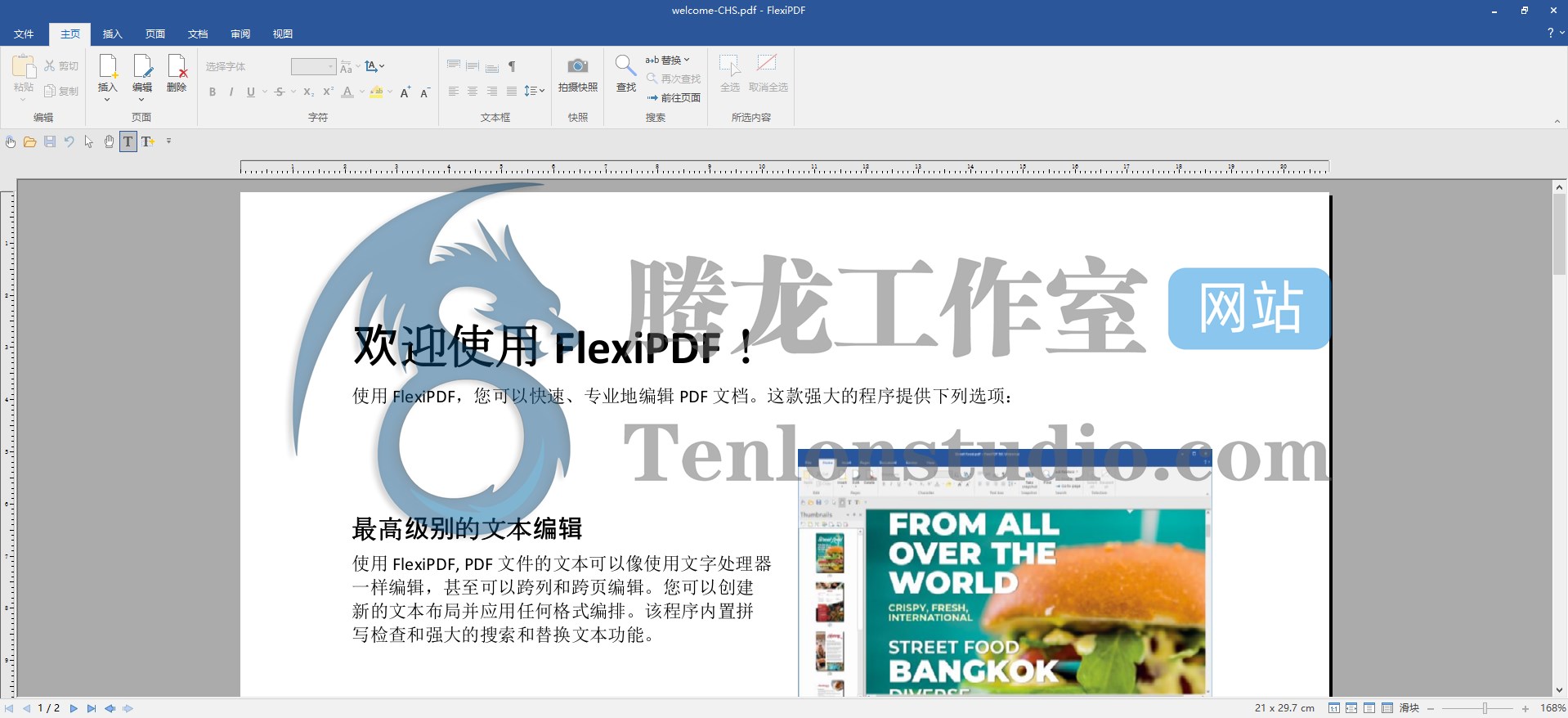Click the zoom slider handle

pos(1485,708)
